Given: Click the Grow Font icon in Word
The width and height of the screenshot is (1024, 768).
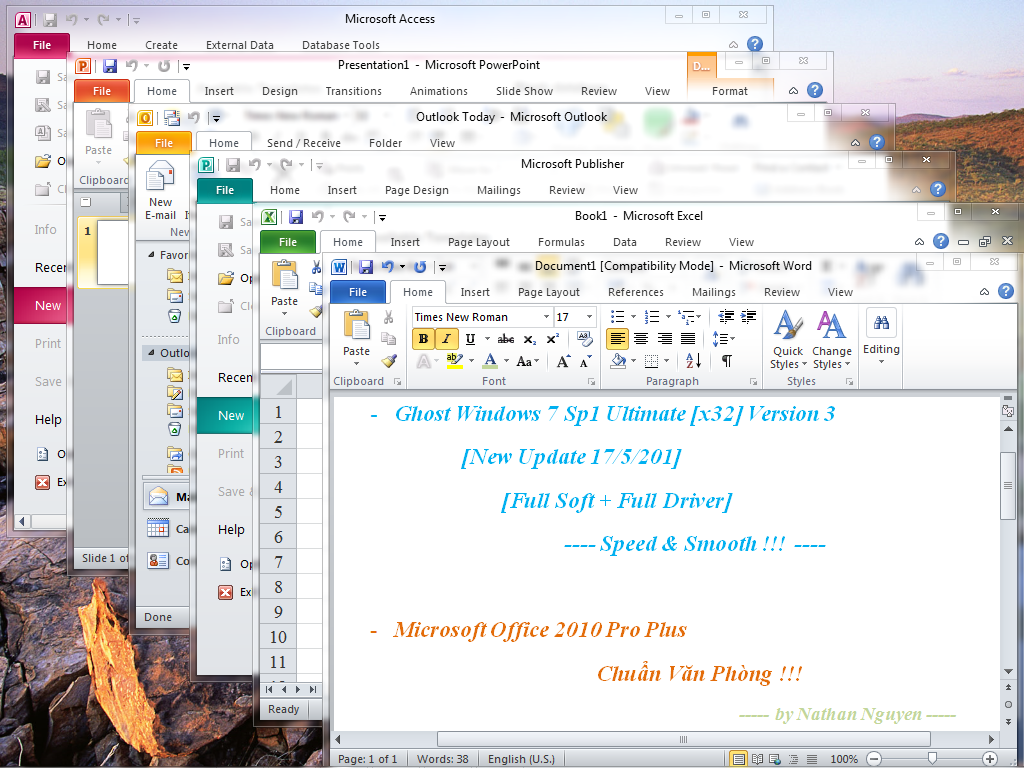Looking at the screenshot, I should 563,361.
